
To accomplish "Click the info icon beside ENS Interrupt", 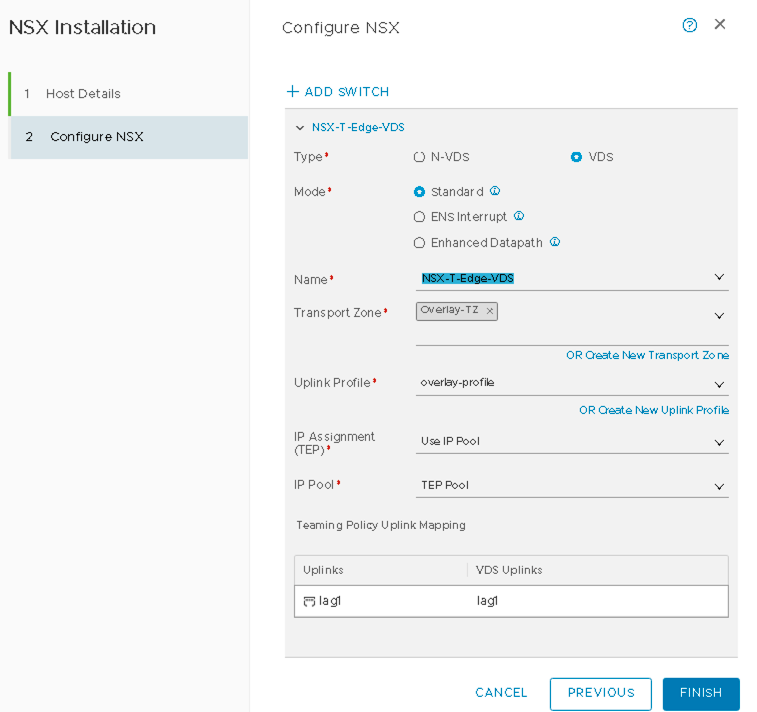I will point(519,216).
